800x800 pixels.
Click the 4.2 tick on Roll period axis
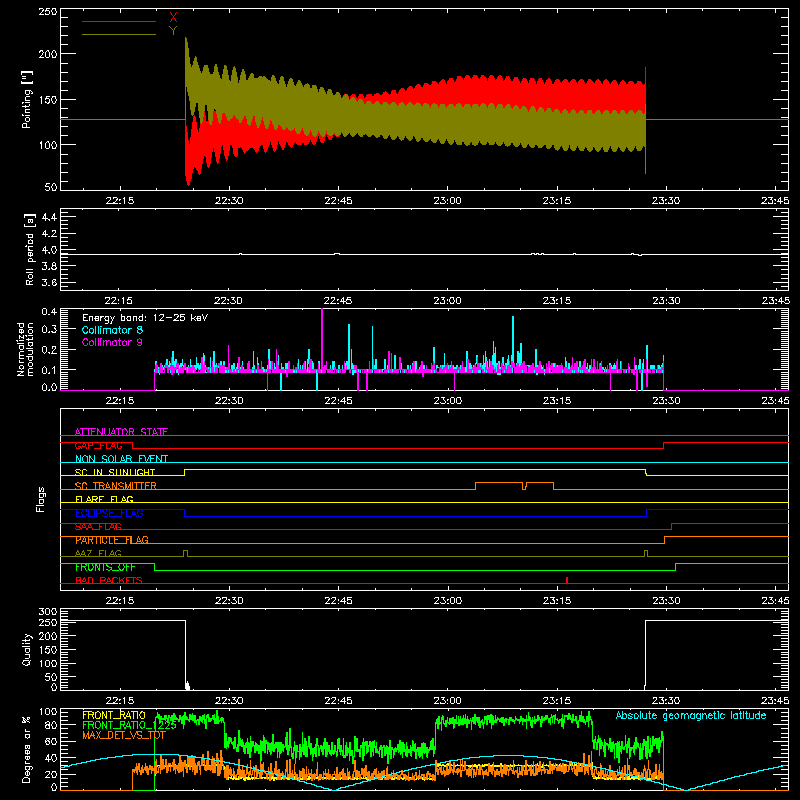tap(49, 234)
